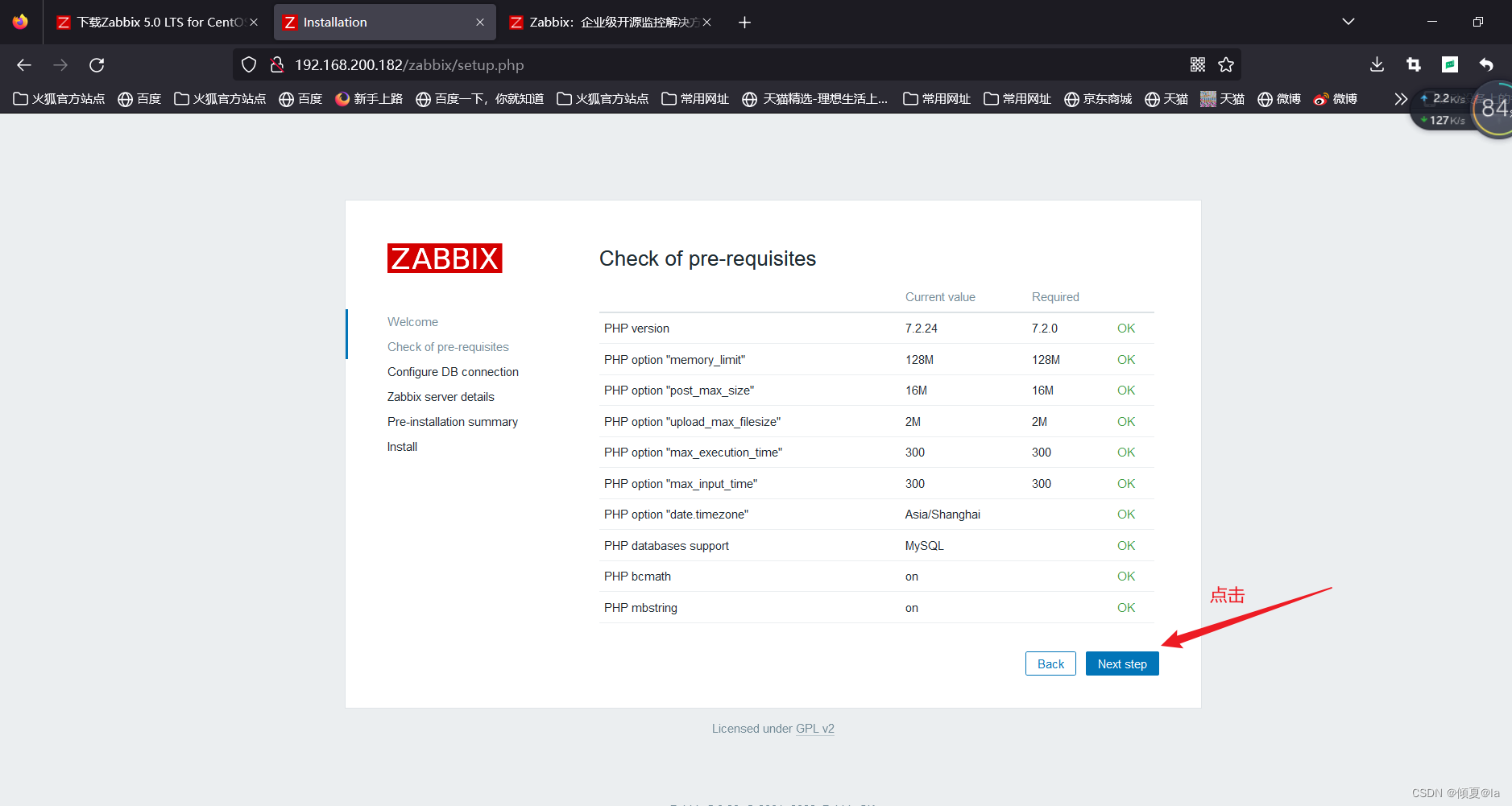Open the 天猫精选-理想生活上 bookmark
This screenshot has height=806, width=1512.
tap(814, 99)
